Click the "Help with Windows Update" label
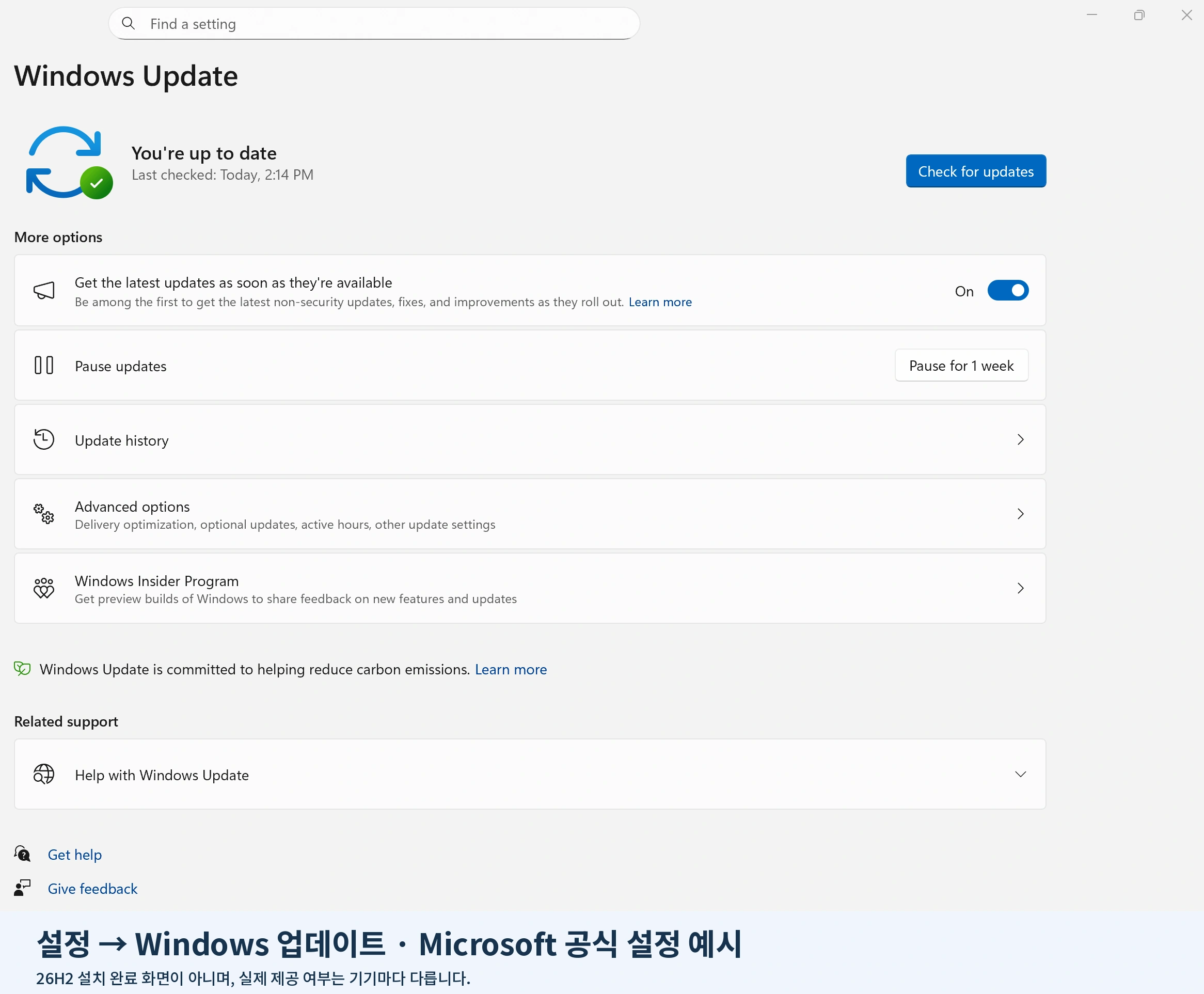The width and height of the screenshot is (1204, 994). (x=162, y=775)
